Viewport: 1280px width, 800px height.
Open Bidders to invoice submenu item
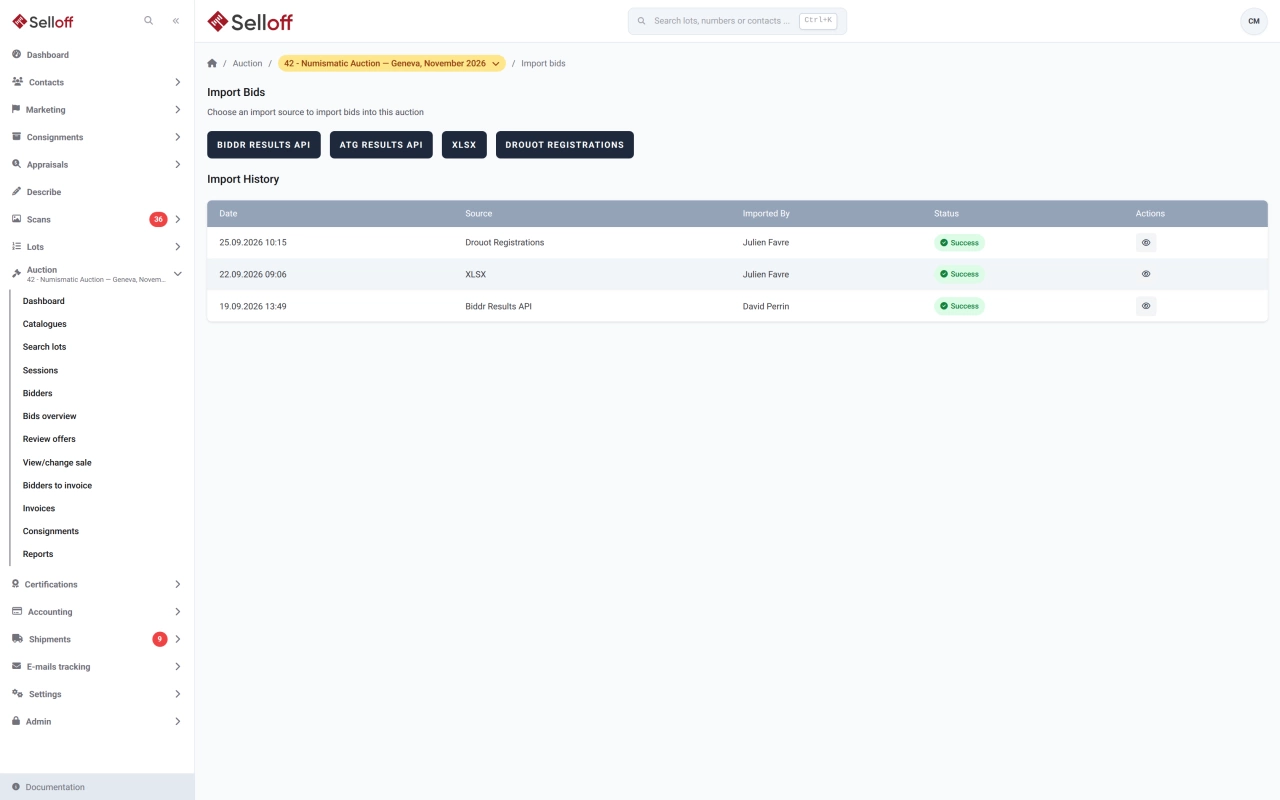click(x=57, y=485)
